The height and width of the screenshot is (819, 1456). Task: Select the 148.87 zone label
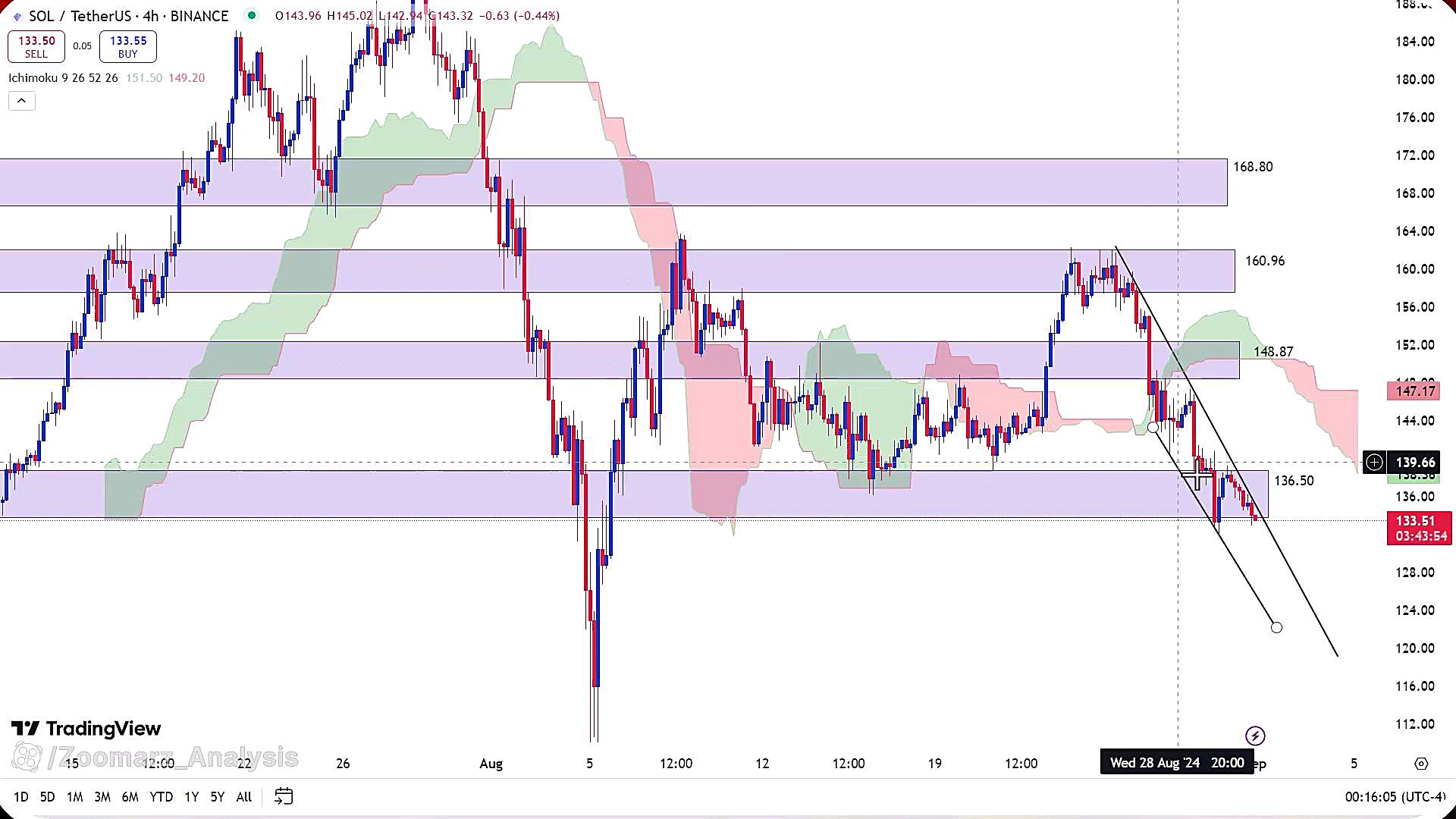(x=1273, y=352)
